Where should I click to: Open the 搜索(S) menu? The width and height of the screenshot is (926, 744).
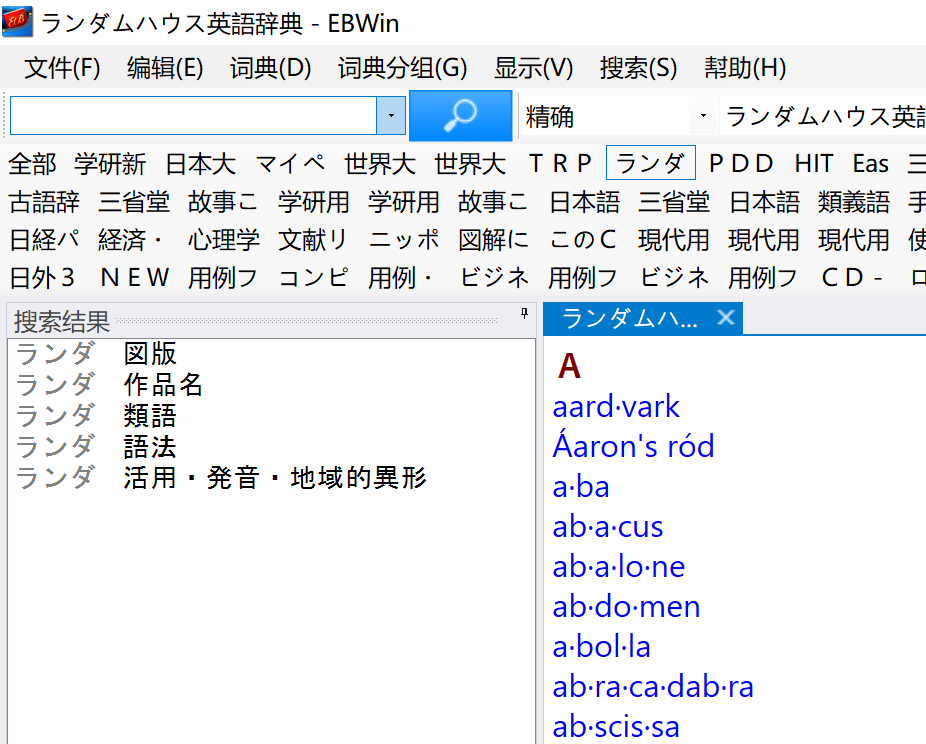(x=638, y=68)
